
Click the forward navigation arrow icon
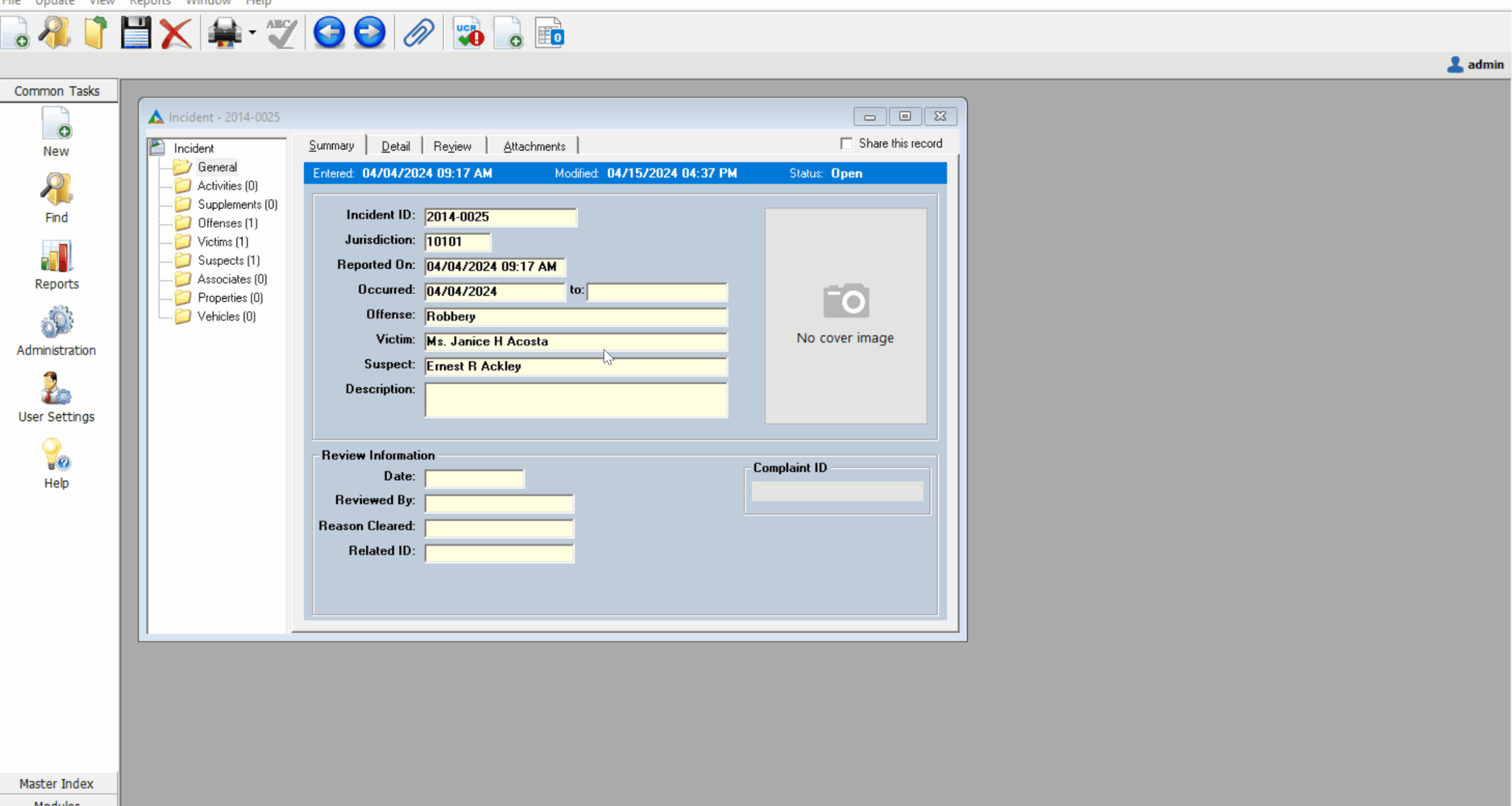pyautogui.click(x=368, y=32)
